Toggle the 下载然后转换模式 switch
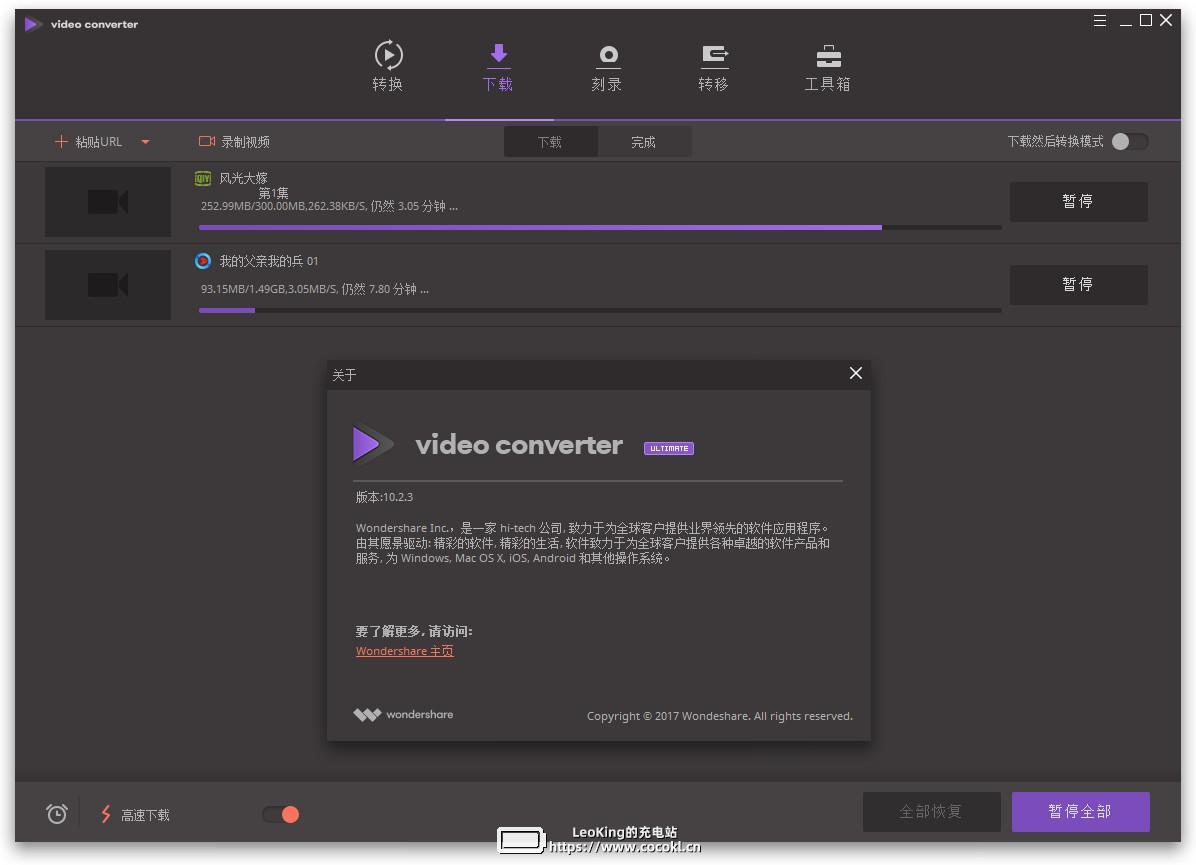 pos(1130,141)
